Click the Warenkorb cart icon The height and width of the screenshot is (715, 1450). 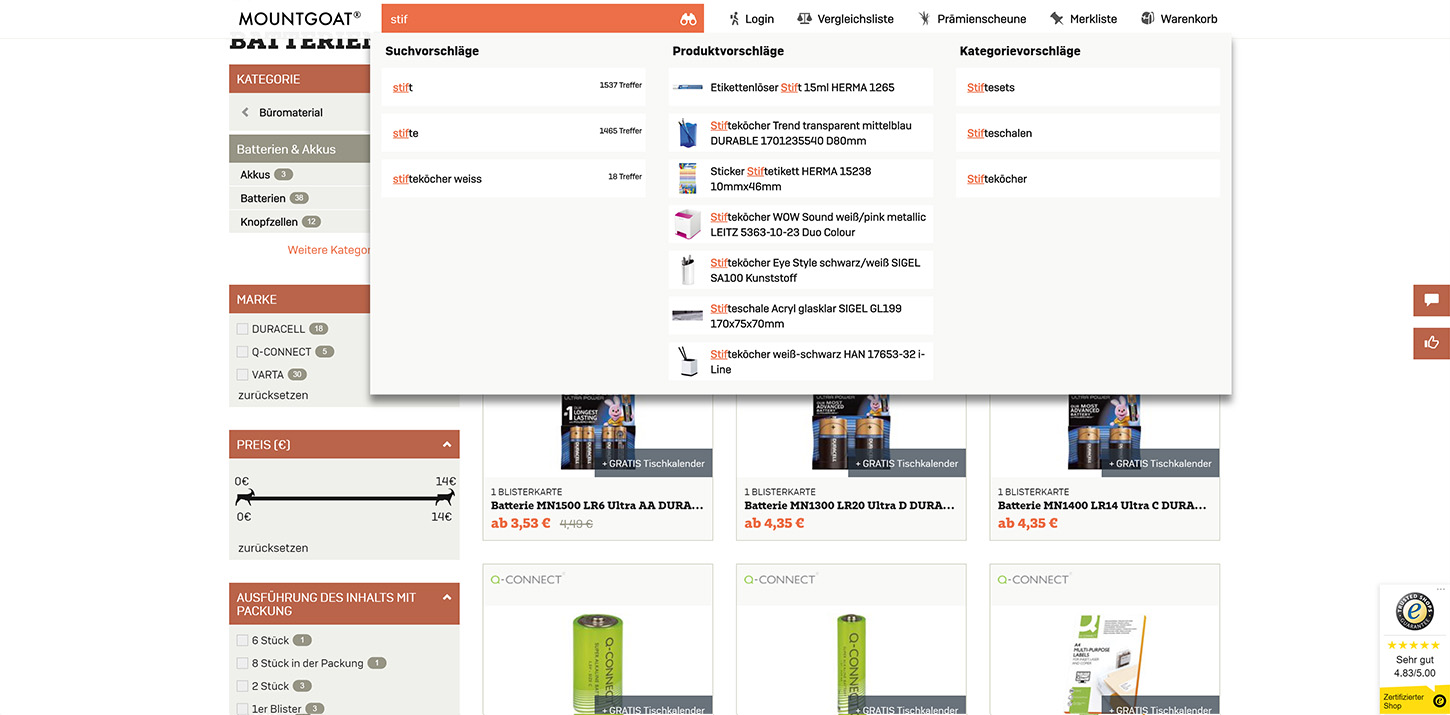pyautogui.click(x=1148, y=19)
